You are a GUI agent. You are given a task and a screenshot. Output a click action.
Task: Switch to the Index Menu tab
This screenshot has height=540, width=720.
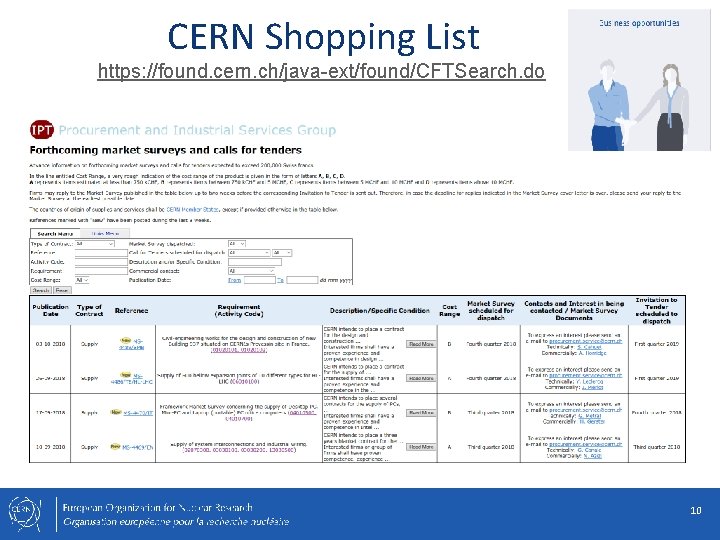(x=105, y=233)
